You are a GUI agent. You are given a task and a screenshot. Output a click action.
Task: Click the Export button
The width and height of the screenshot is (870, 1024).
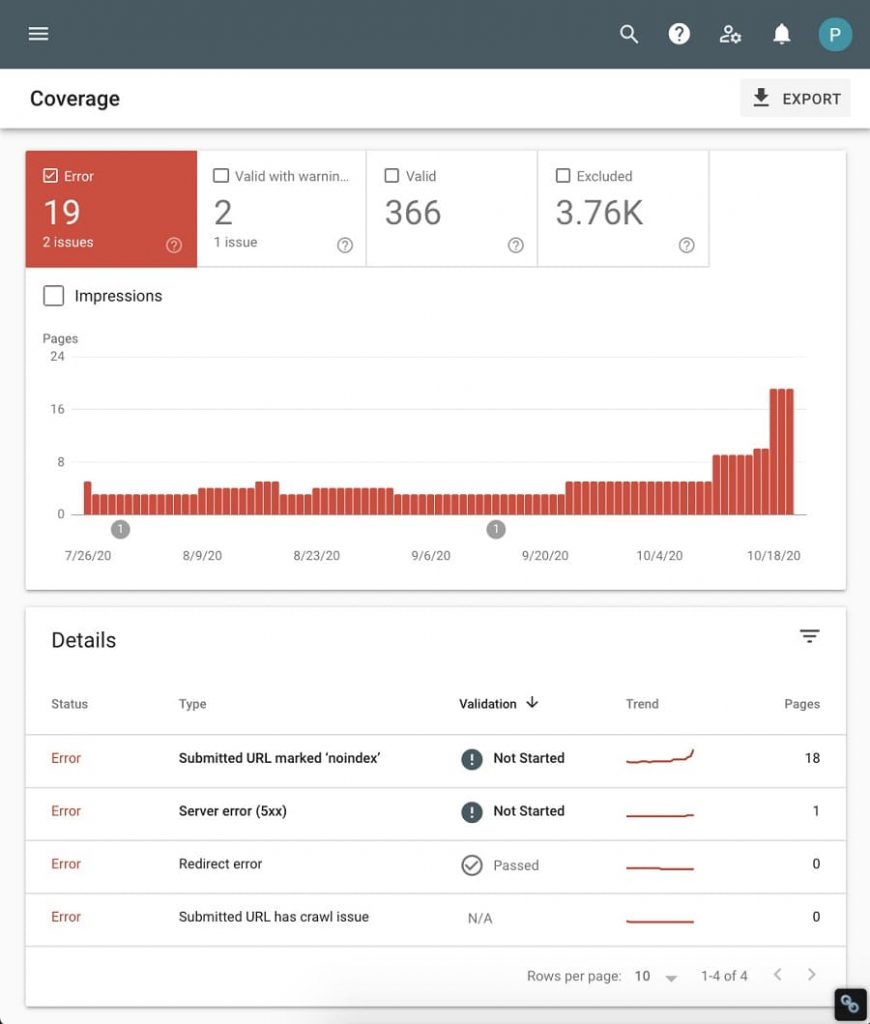(x=796, y=98)
